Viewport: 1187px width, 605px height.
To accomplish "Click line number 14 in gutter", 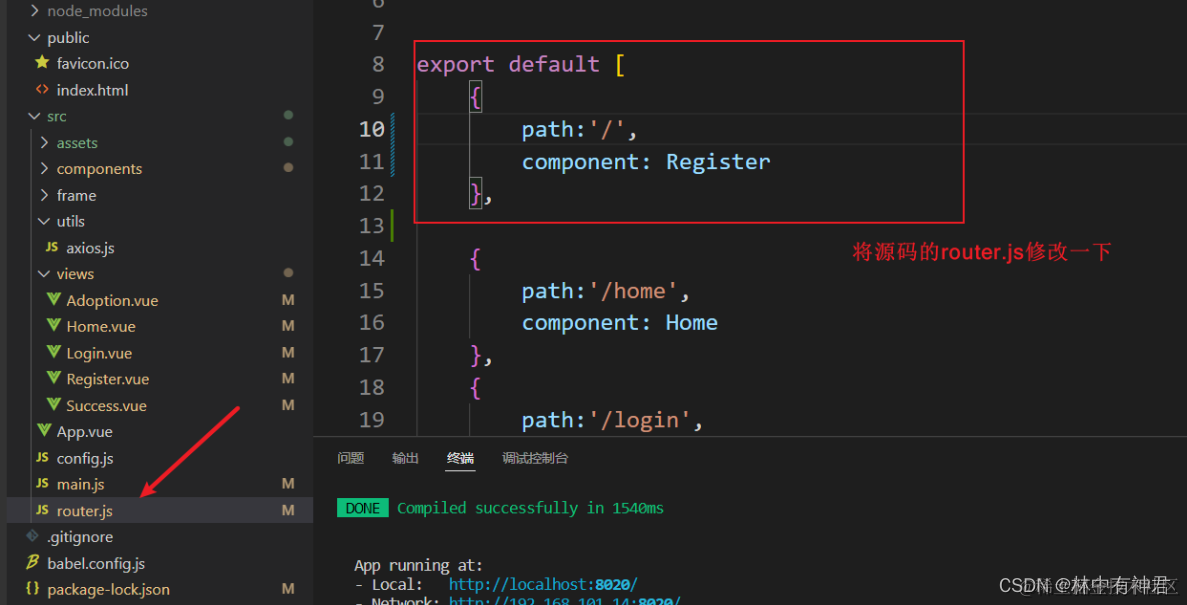I will point(372,258).
